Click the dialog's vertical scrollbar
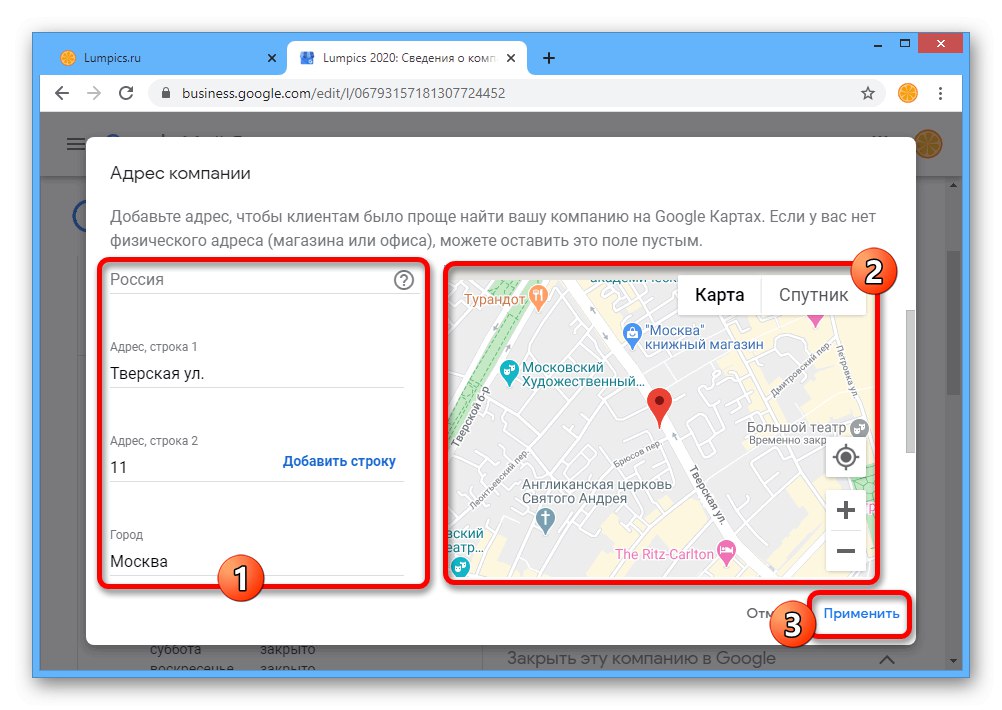The width and height of the screenshot is (1002, 710). [x=910, y=381]
